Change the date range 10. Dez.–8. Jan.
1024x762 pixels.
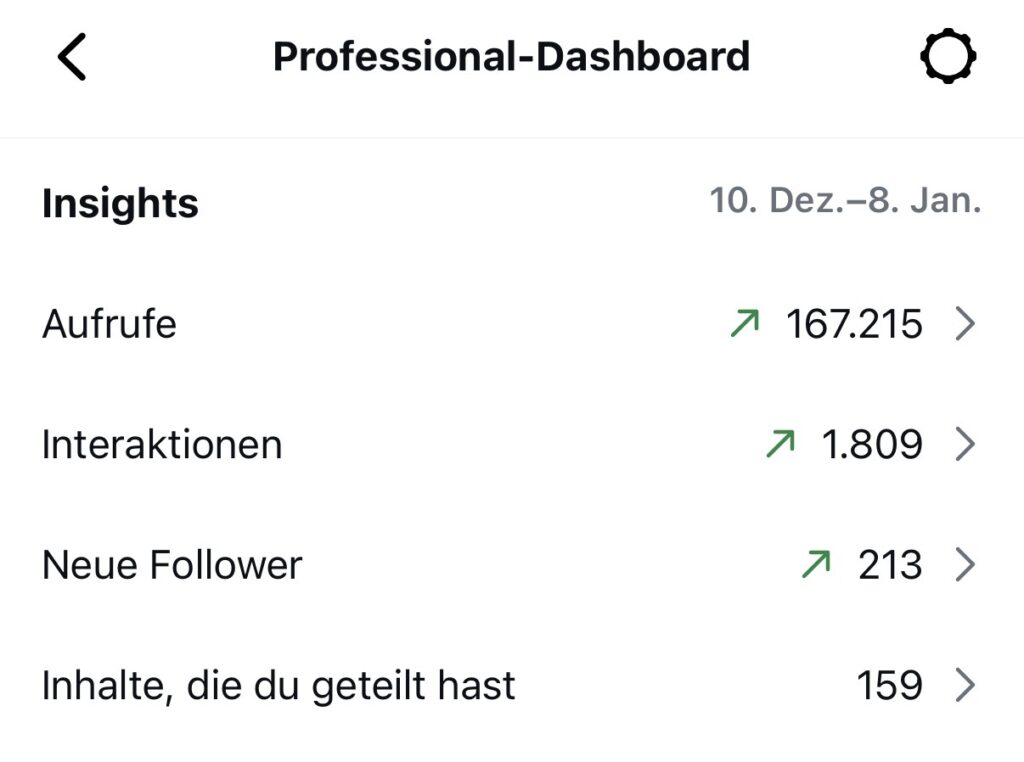[845, 200]
